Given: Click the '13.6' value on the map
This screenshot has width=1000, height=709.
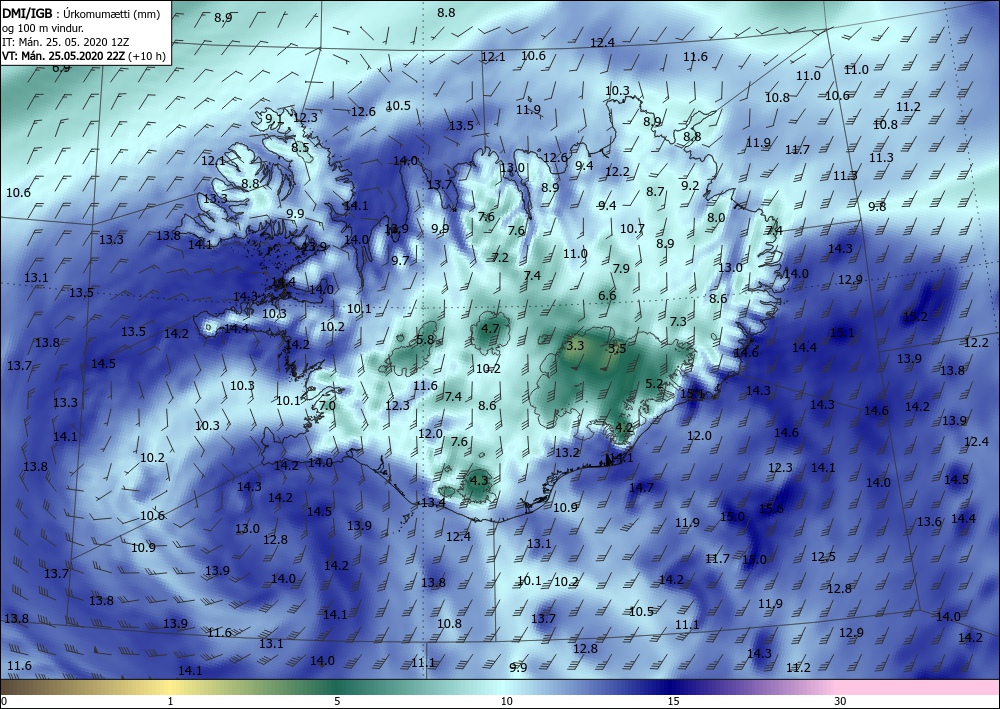Looking at the screenshot, I should [929, 522].
